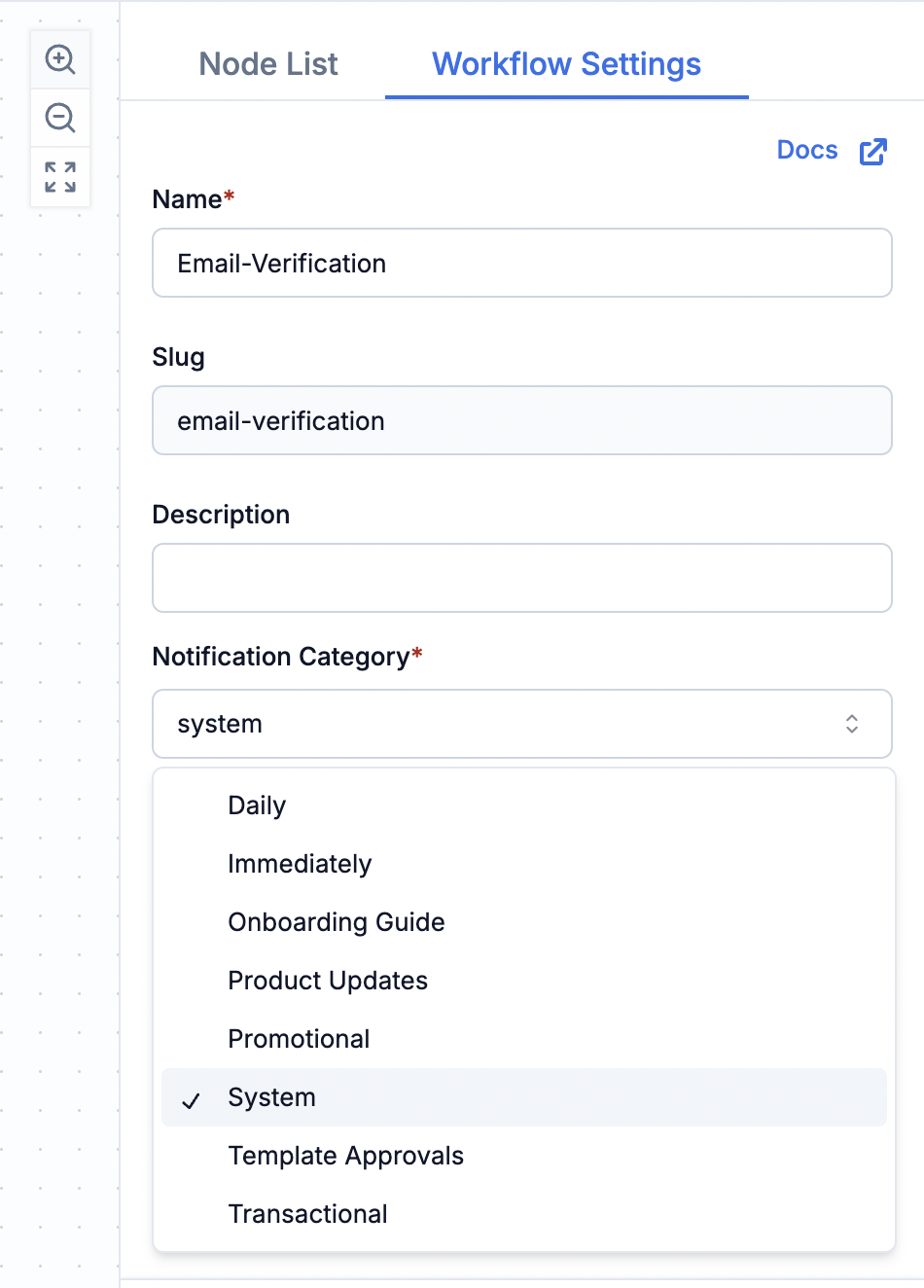Pick Template Approvals from the list
Image resolution: width=924 pixels, height=1288 pixels.
tap(345, 1156)
